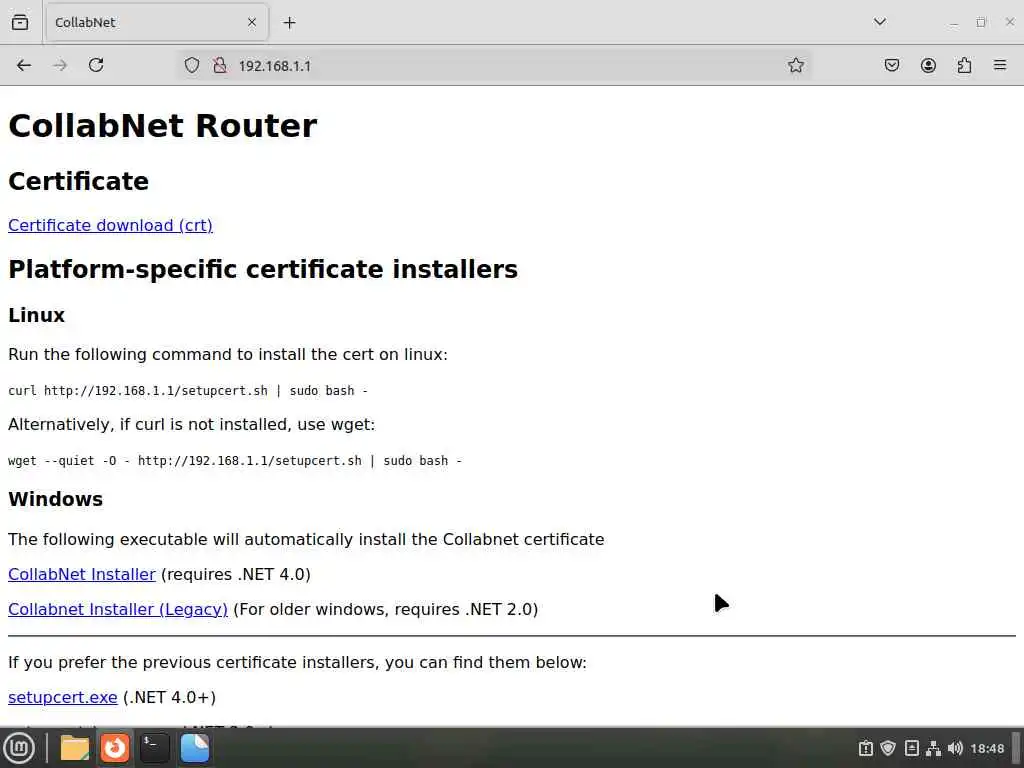This screenshot has height=768, width=1024.
Task: Open the Firefox hamburger application menu
Action: [1000, 65]
